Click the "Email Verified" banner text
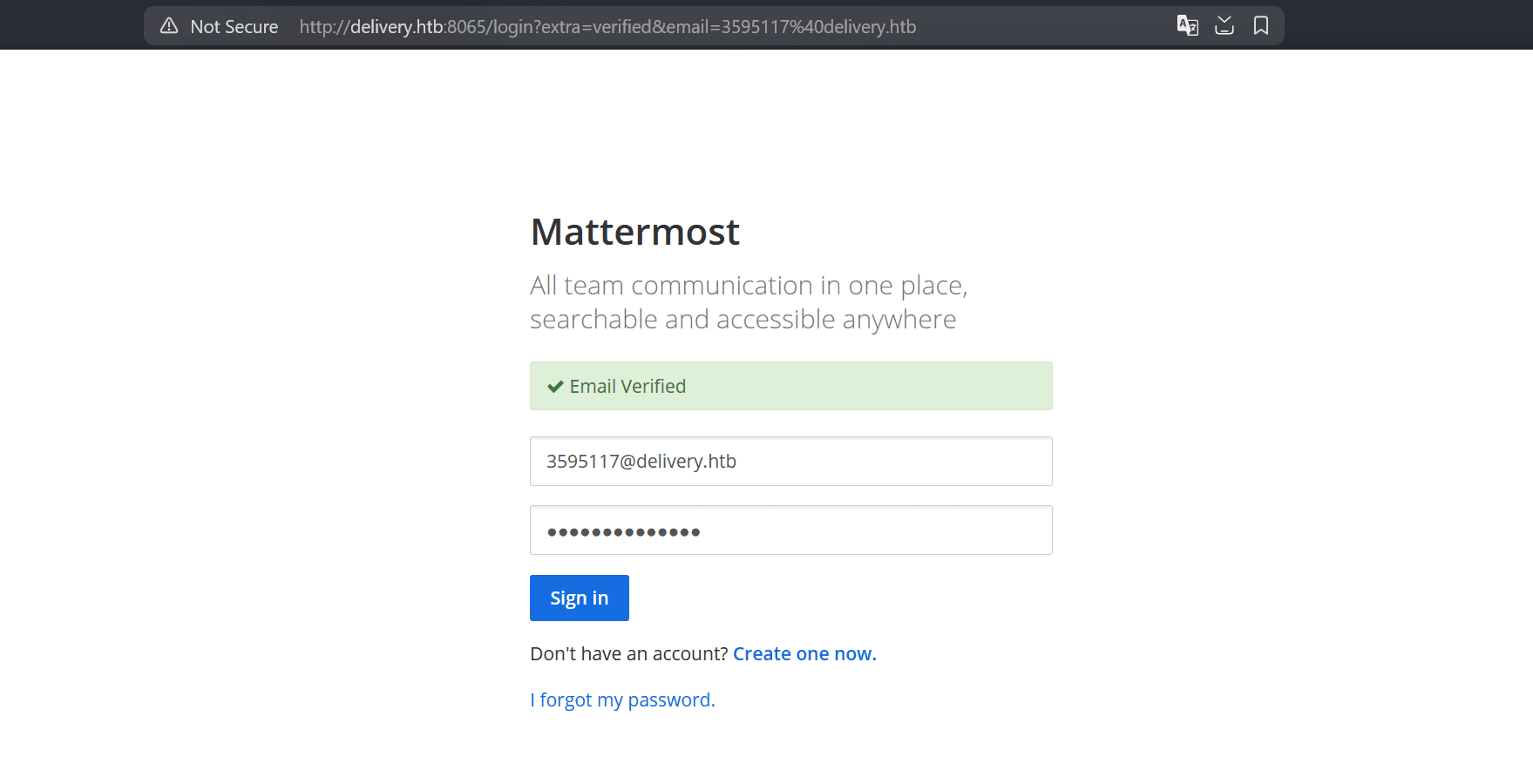The image size is (1533, 784). [x=627, y=387]
